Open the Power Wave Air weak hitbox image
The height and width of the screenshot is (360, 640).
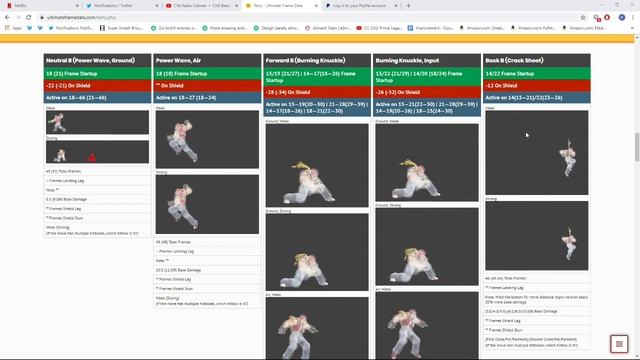coord(207,140)
